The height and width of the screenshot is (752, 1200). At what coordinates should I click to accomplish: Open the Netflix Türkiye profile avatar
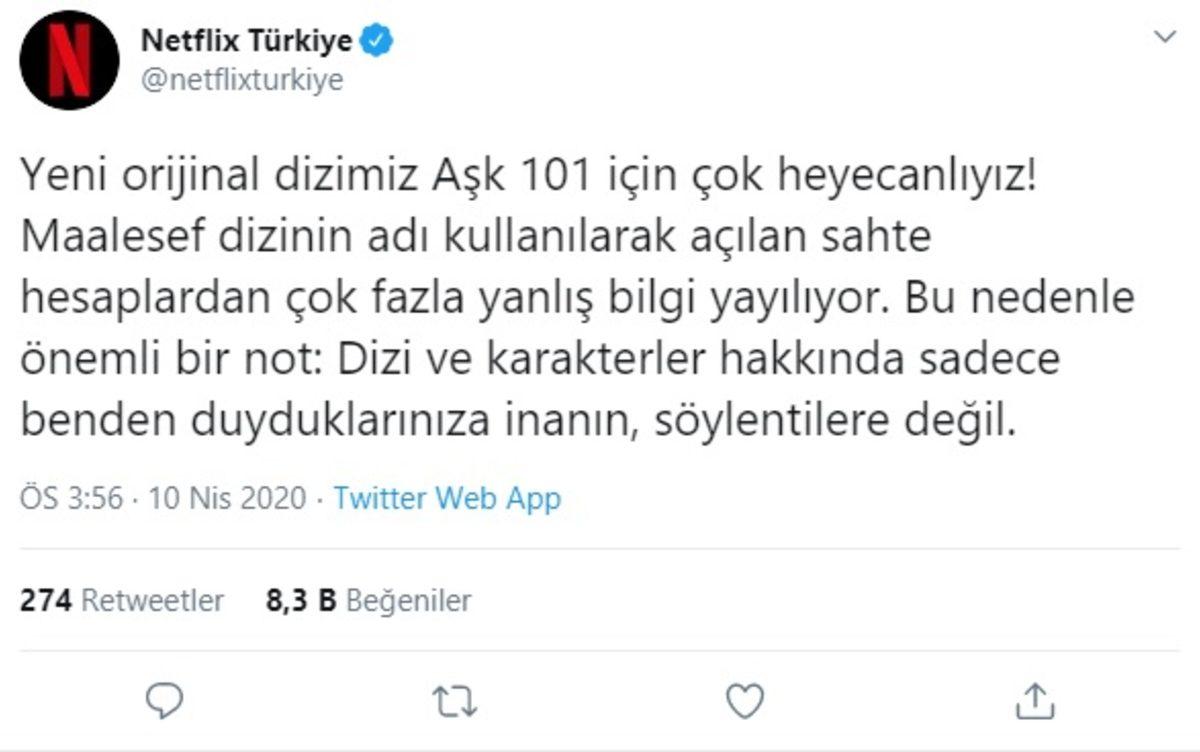(x=67, y=57)
